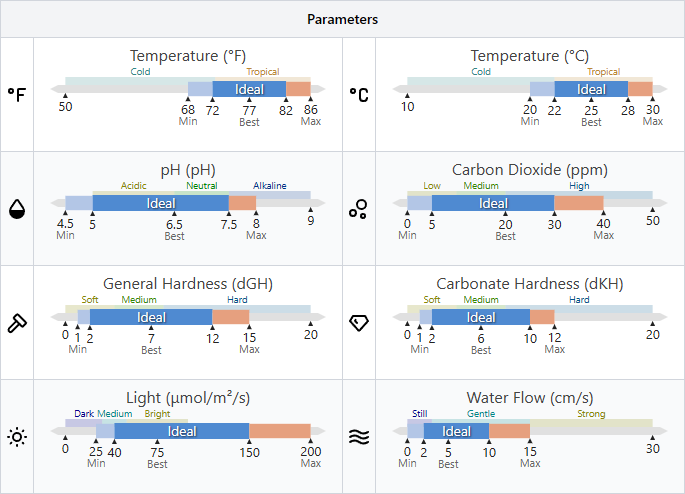Click the Ideal range on Carbon Dioxide bar
685x494 pixels.
[x=493, y=203]
